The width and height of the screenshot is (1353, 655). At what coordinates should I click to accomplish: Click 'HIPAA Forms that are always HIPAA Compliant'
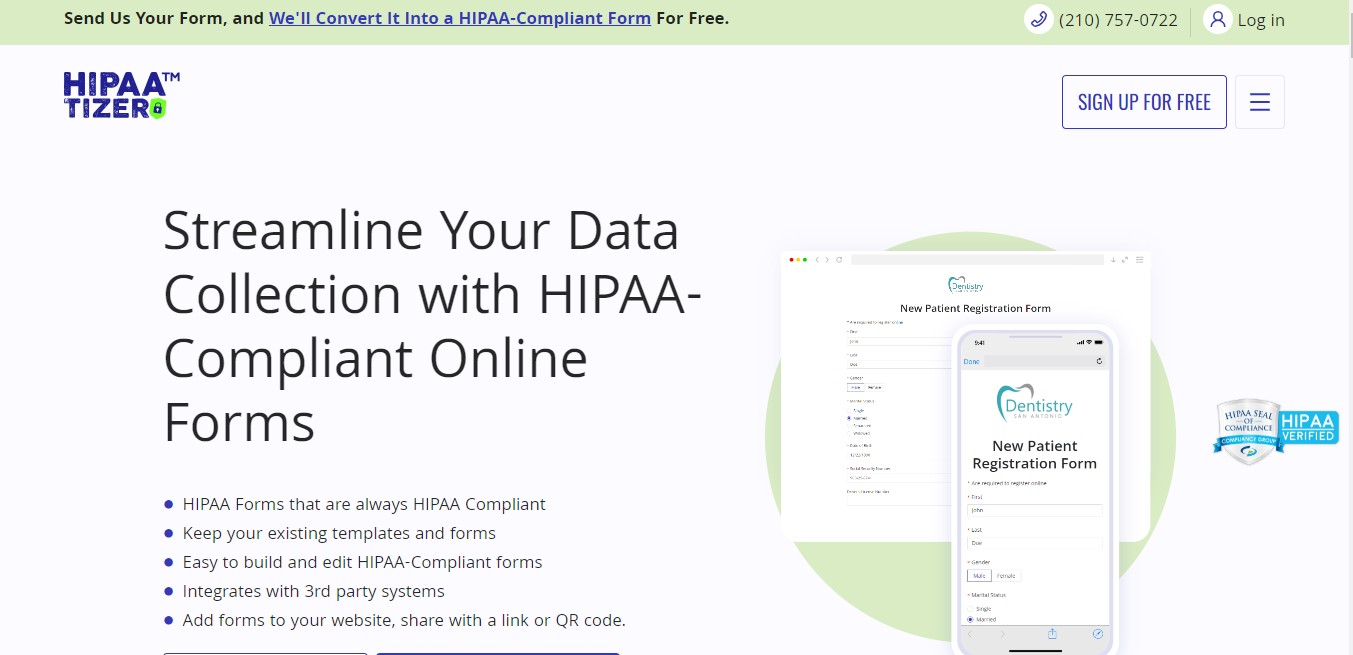tap(364, 504)
